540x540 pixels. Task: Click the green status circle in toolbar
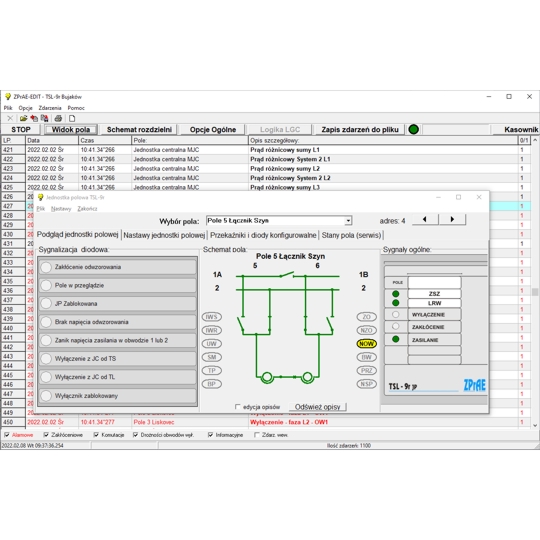413,129
